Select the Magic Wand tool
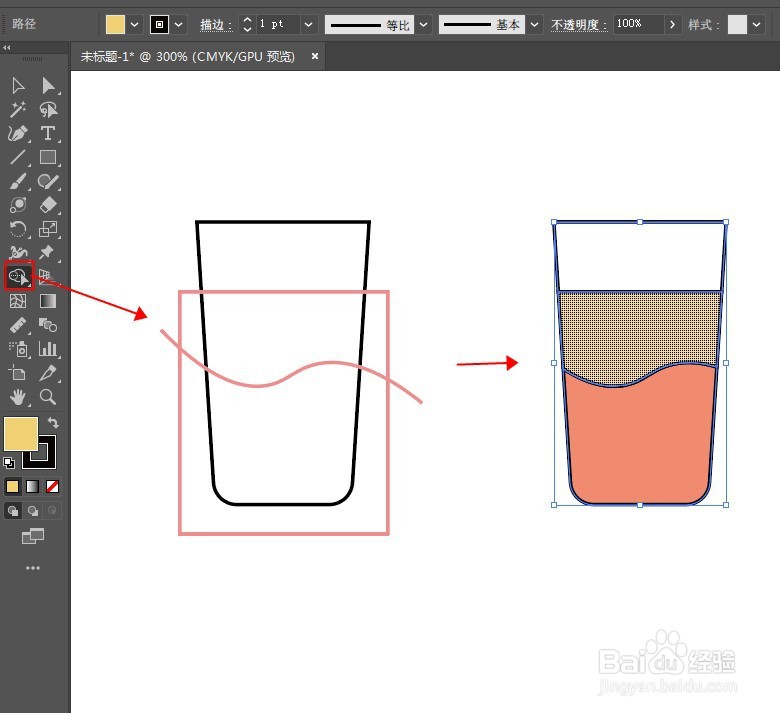The image size is (780, 713). [x=18, y=109]
